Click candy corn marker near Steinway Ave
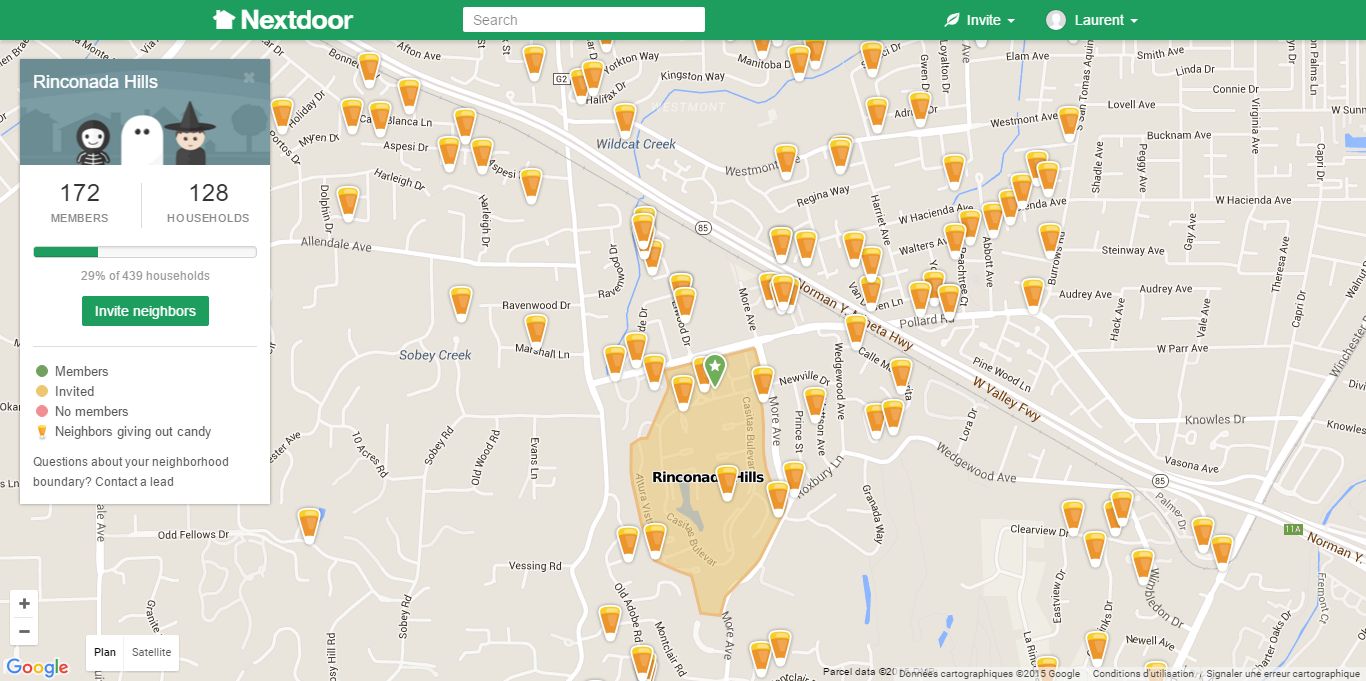The image size is (1366, 681). point(1050,241)
